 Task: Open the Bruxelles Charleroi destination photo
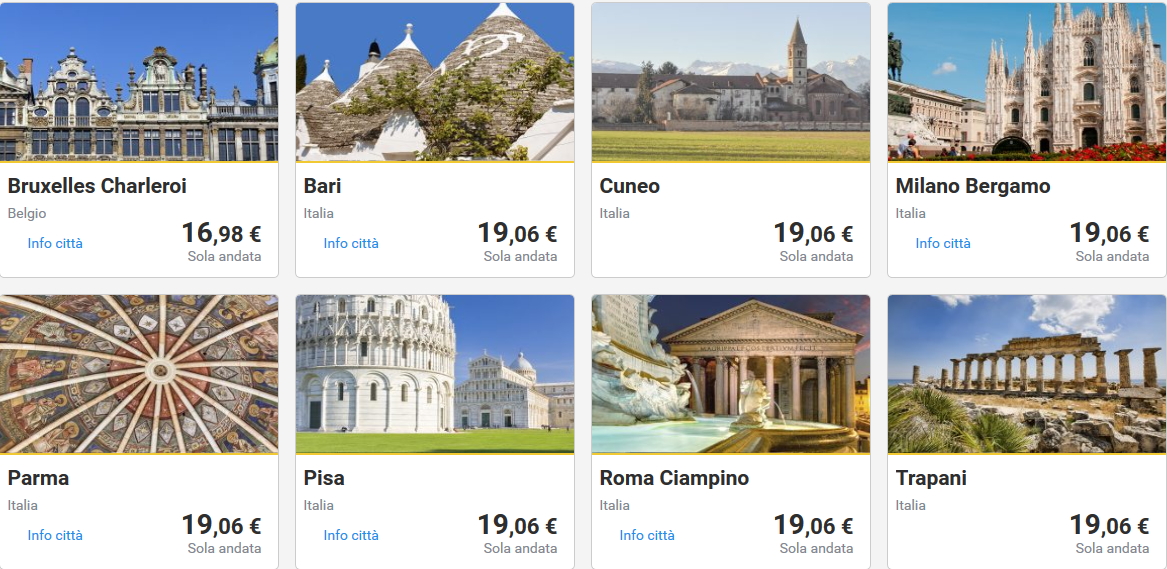139,82
